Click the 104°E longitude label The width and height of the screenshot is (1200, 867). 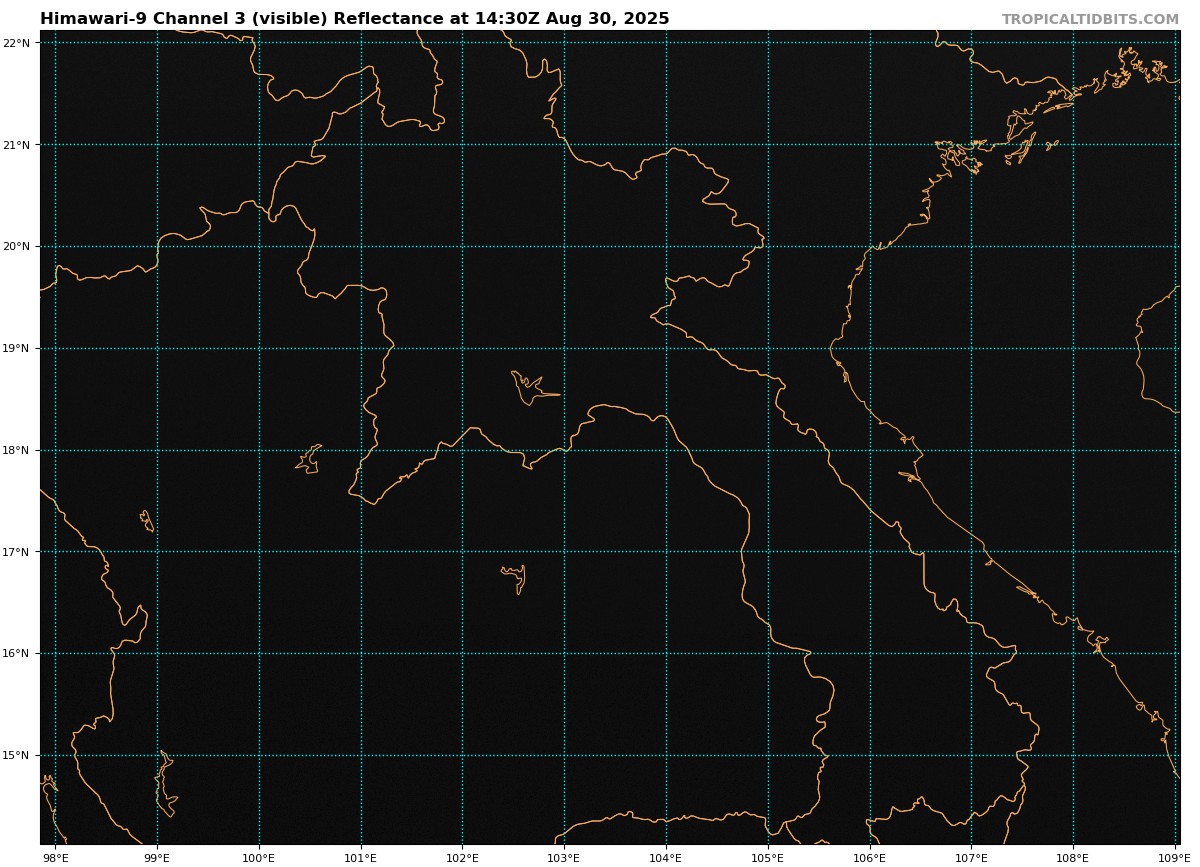(666, 858)
